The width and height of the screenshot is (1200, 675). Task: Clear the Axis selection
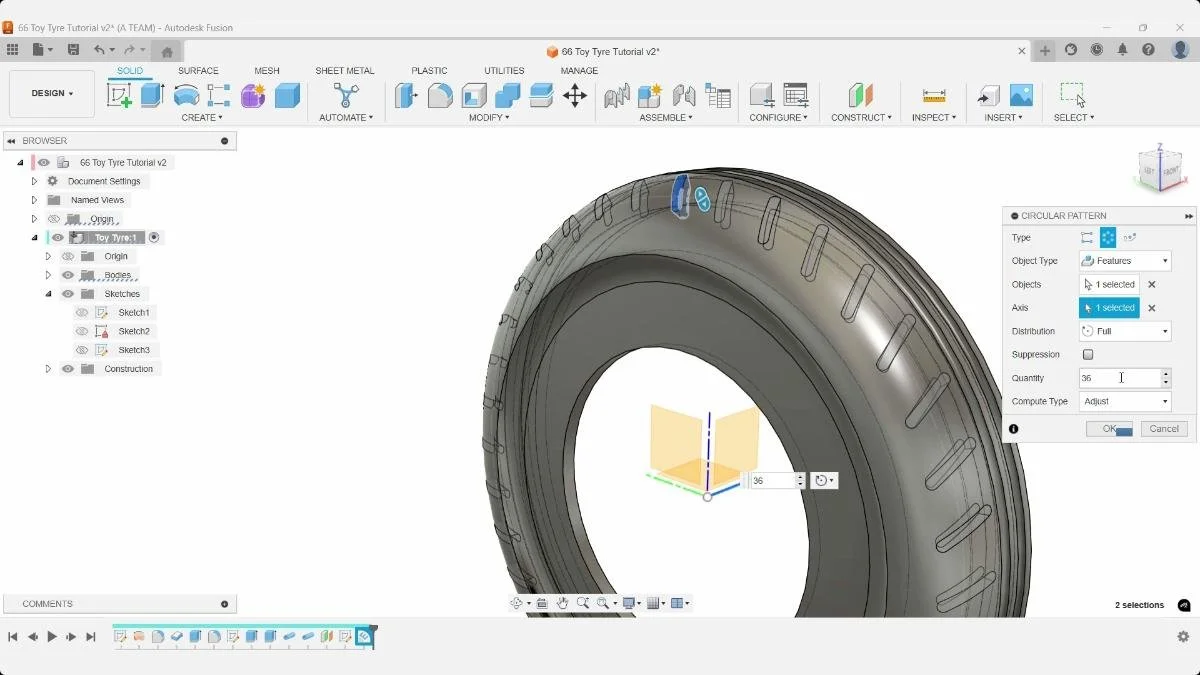1152,308
